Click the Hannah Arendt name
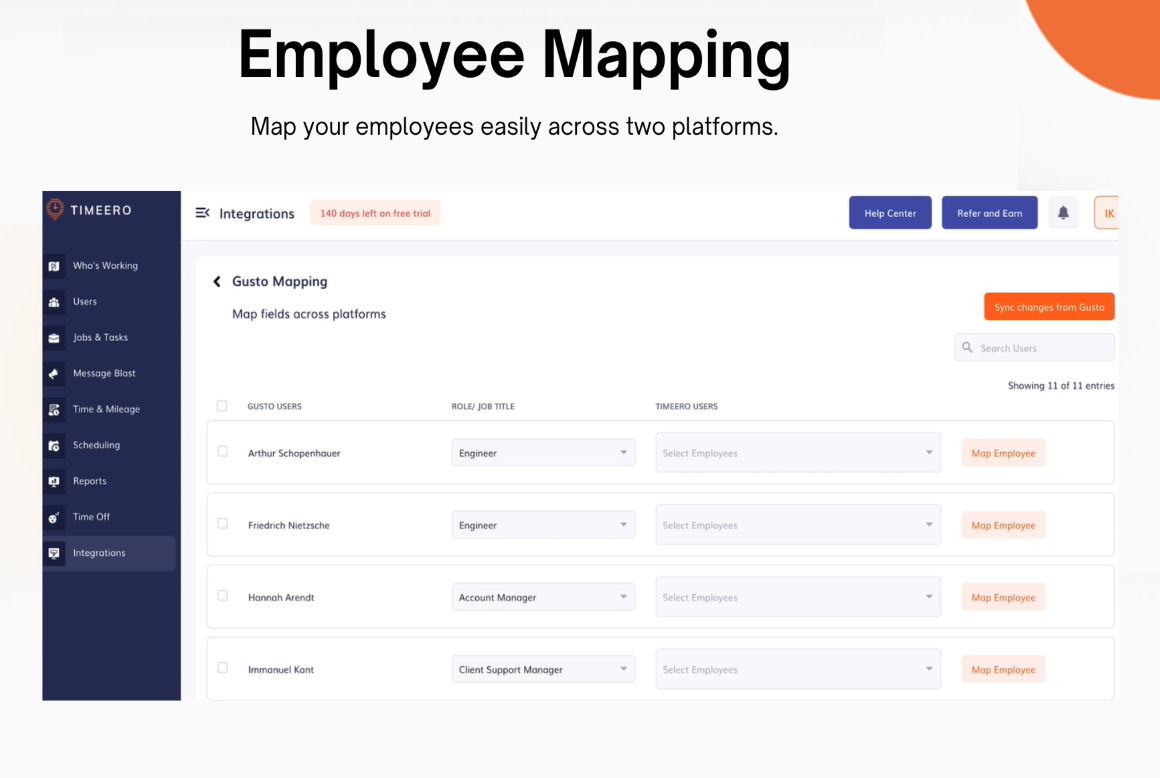This screenshot has height=778, width=1160. pyautogui.click(x=280, y=598)
